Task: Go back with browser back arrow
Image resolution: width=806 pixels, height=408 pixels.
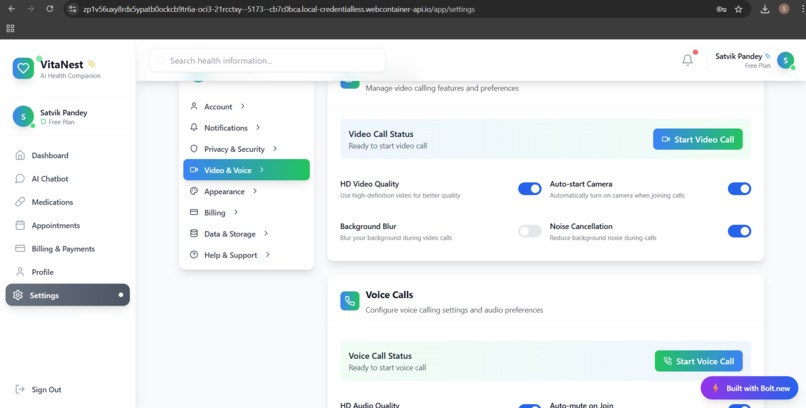Action: point(12,9)
